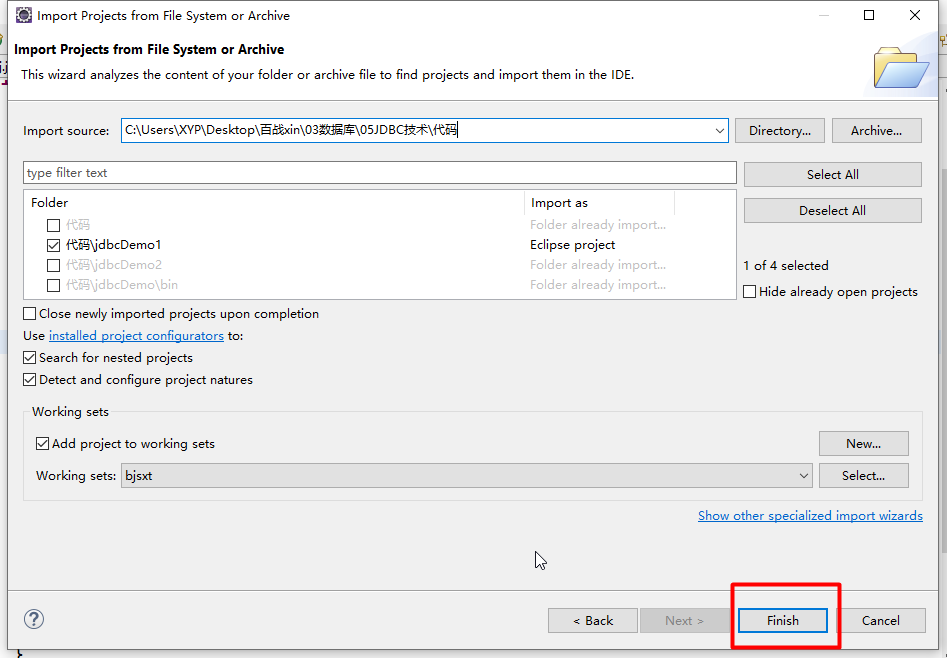Go to previous page with Back
Screen dimensions: 947x658
[x=592, y=621]
